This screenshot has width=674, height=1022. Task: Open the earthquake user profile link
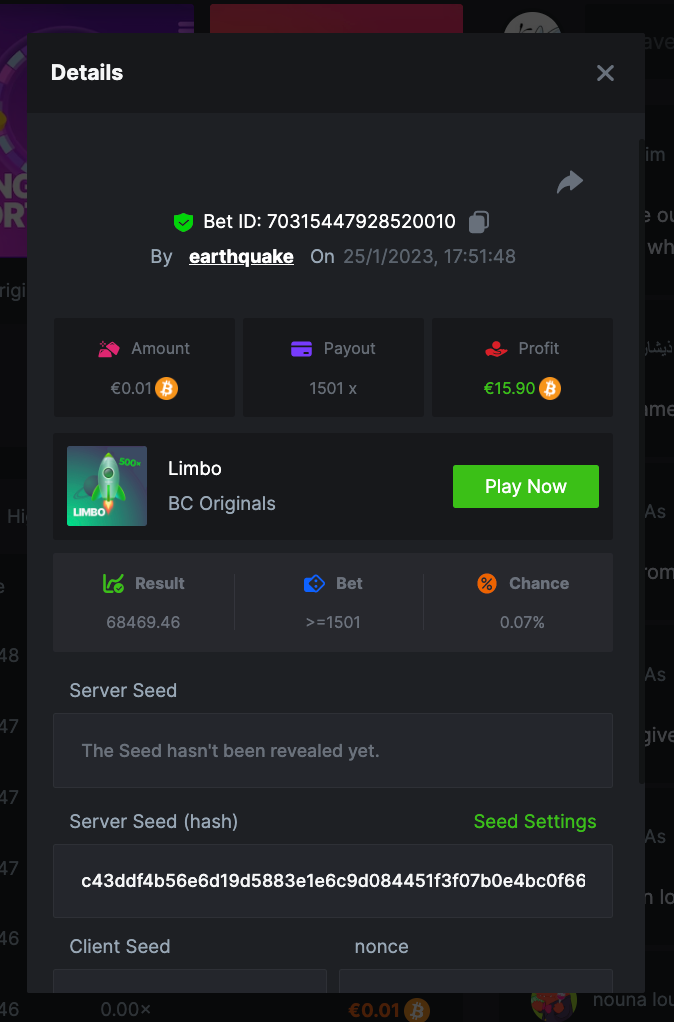coord(241,257)
